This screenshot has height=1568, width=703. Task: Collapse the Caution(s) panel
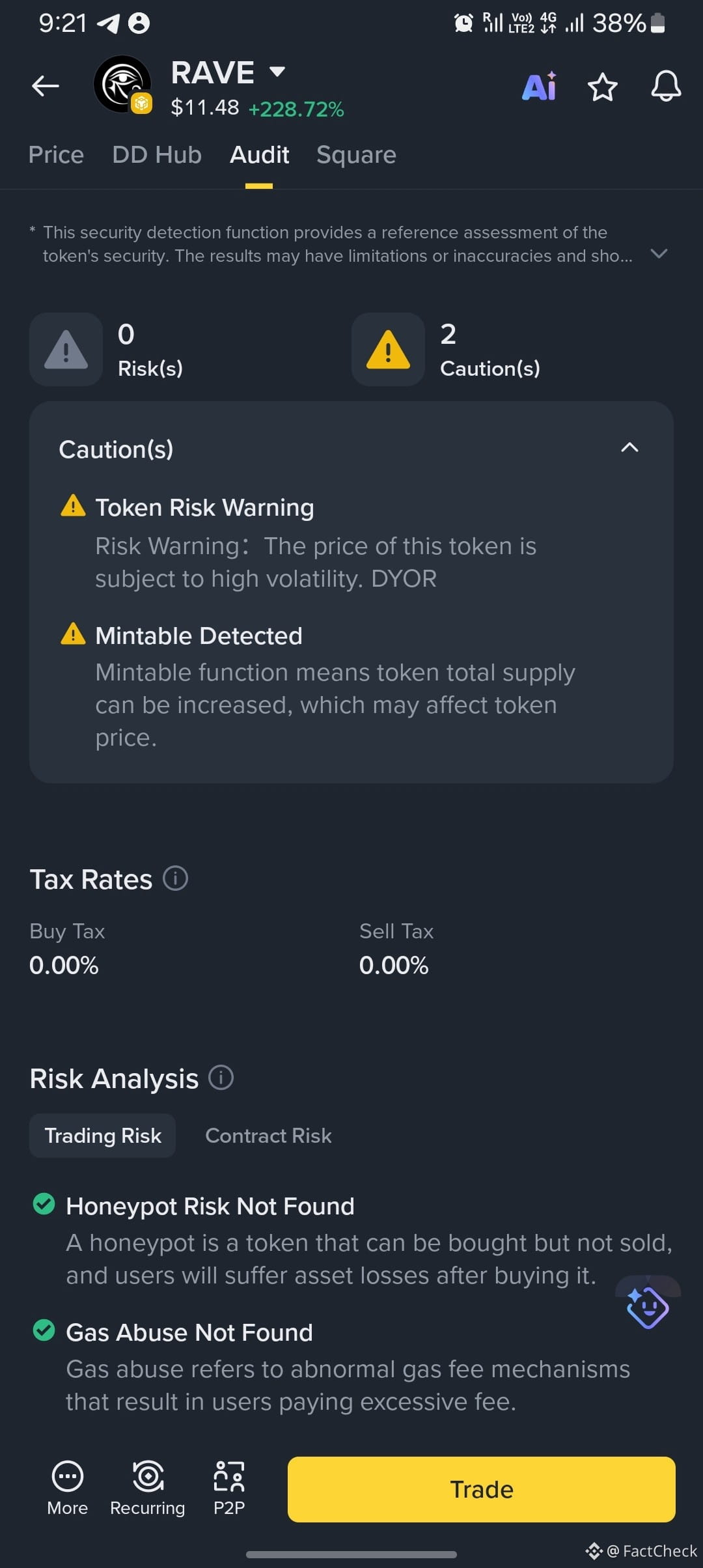tap(629, 447)
